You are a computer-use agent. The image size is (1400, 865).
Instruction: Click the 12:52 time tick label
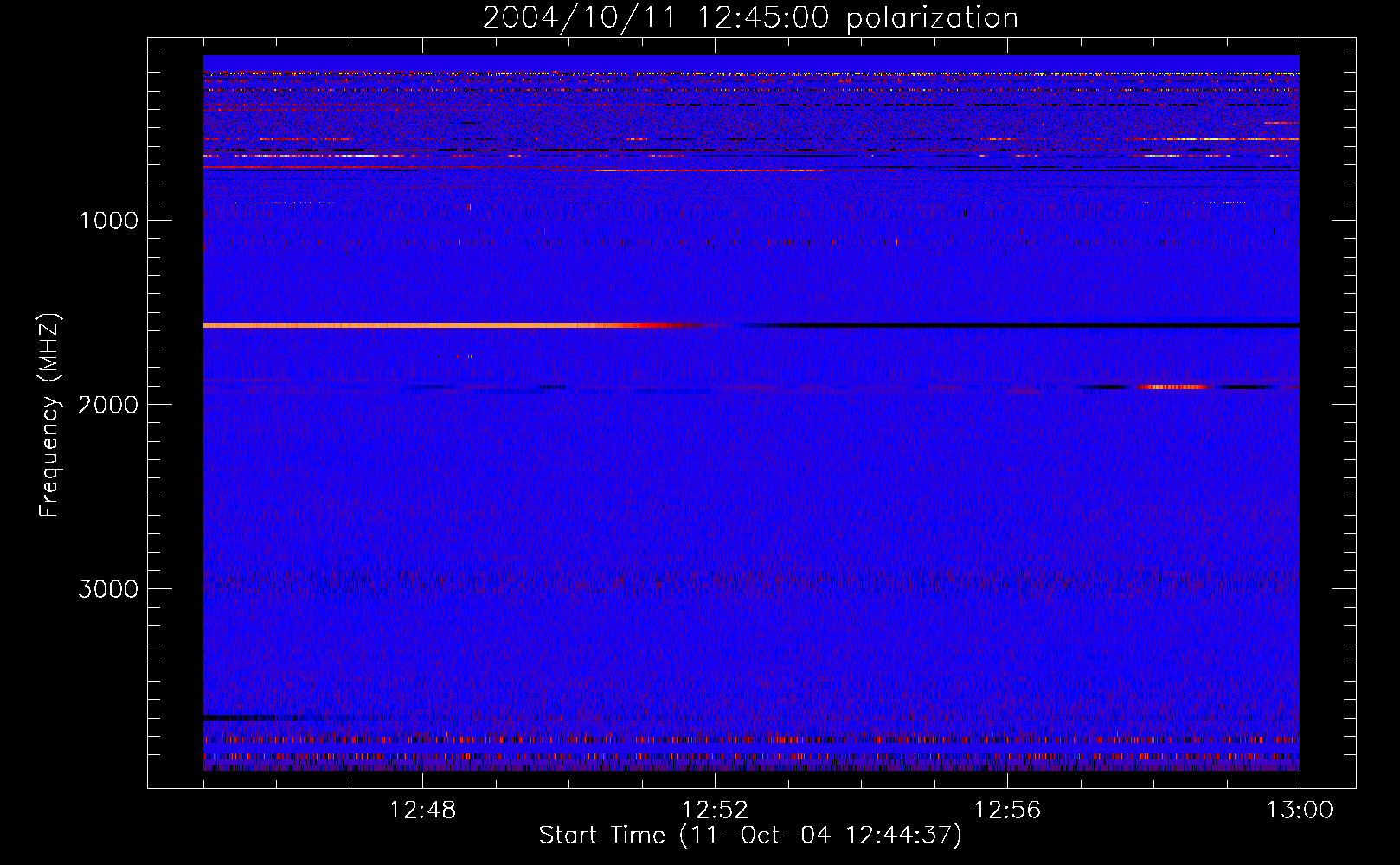[x=715, y=811]
